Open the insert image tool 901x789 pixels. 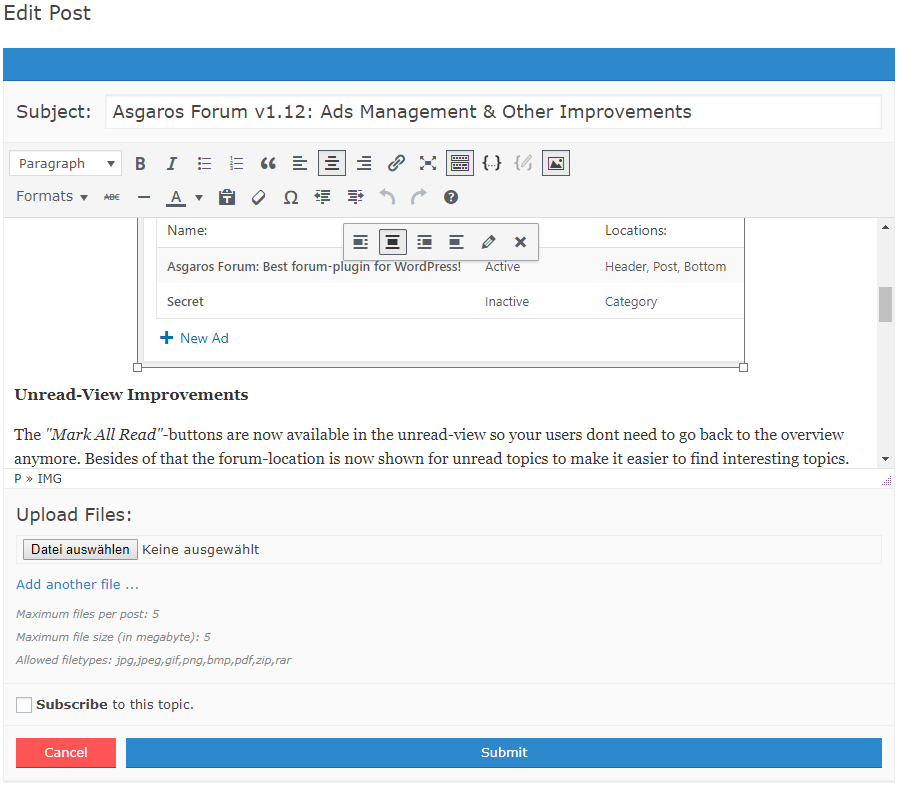coord(556,163)
